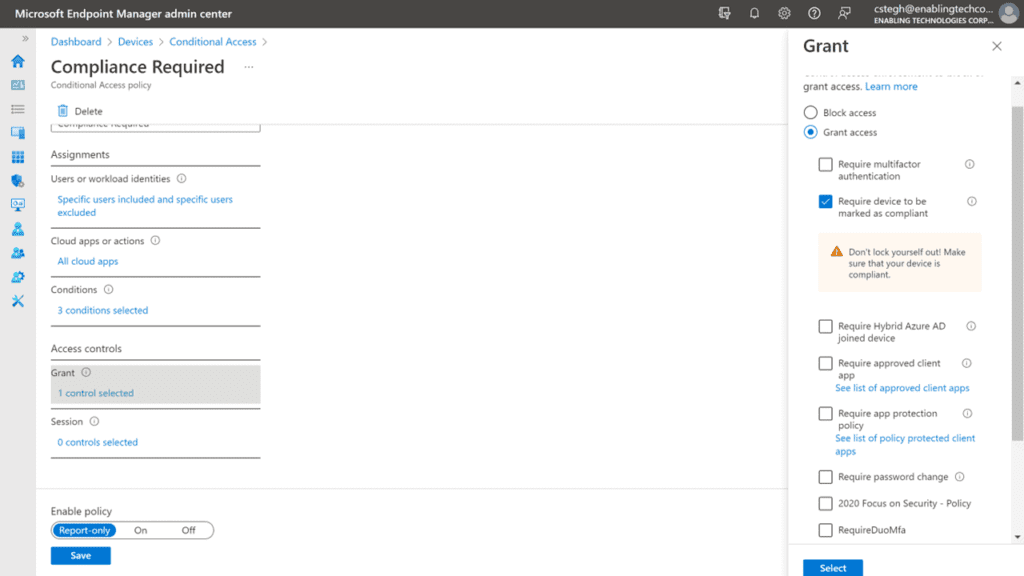
Task: Check Require multifactor authentication
Action: point(825,165)
